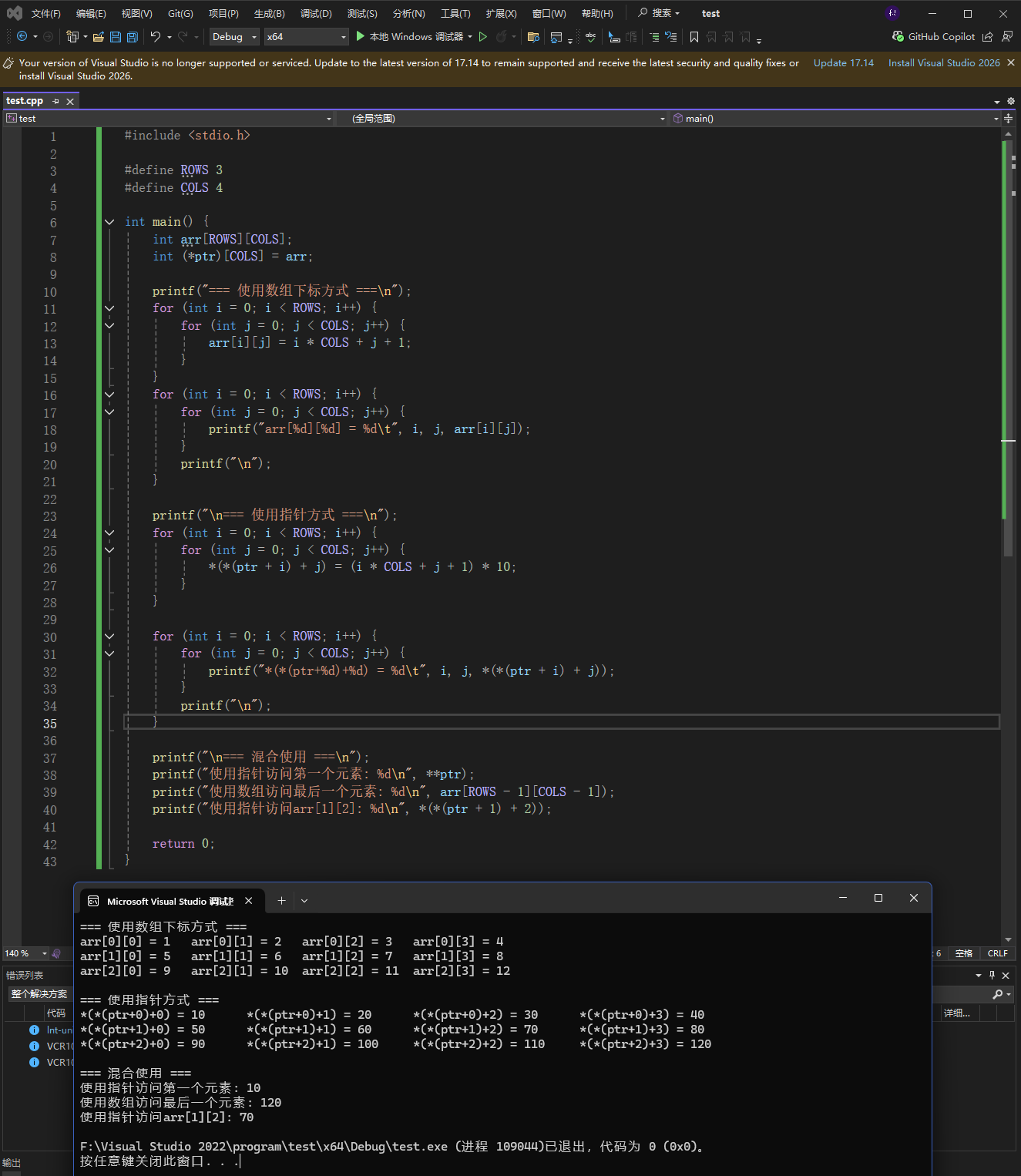Viewport: 1021px width, 1176px height.
Task: Add a new tab in console window
Action: [281, 900]
